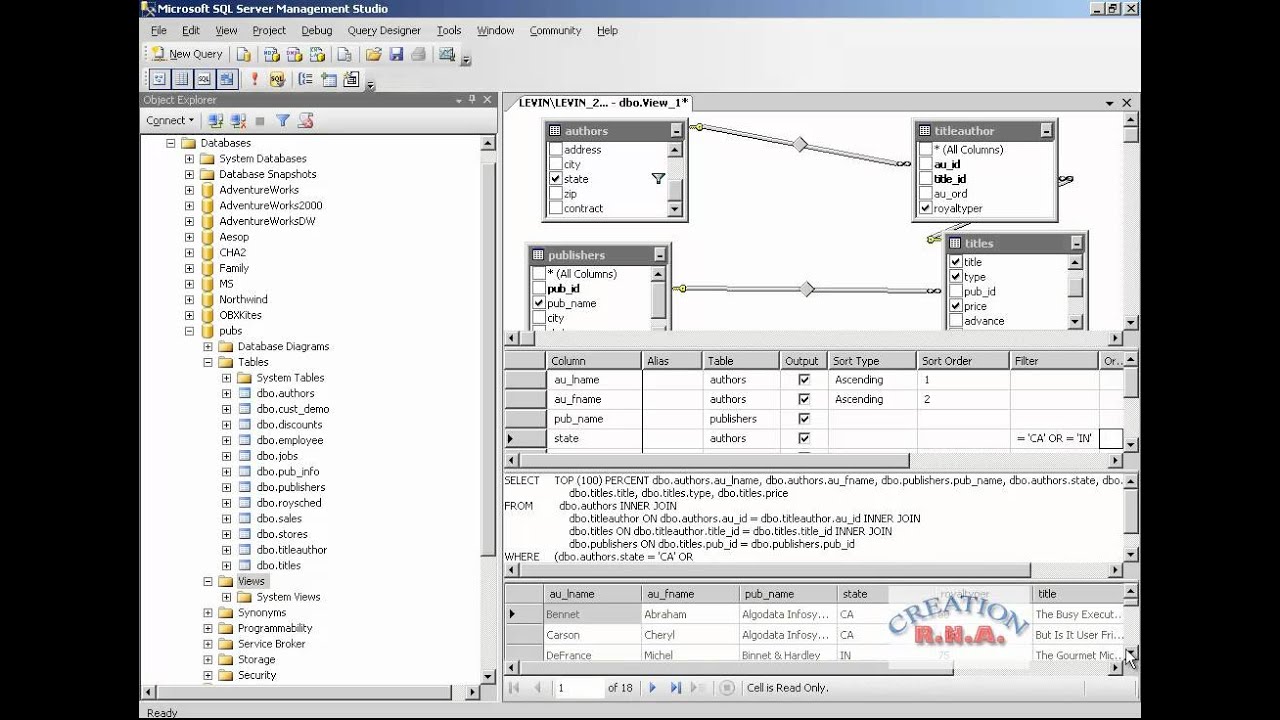Open the File menu
1280x720 pixels.
click(158, 31)
